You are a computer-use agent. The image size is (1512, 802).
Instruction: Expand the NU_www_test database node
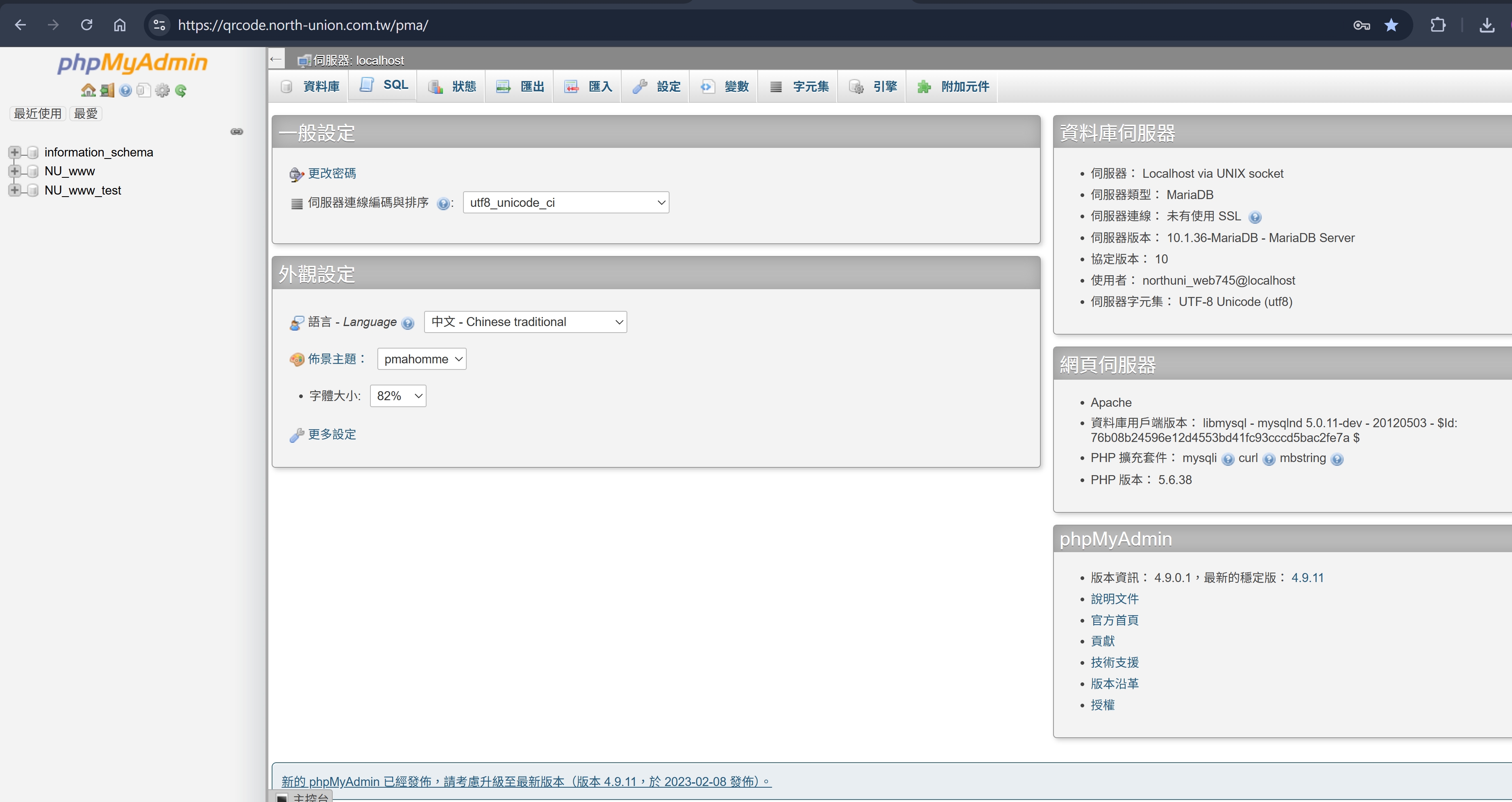pyautogui.click(x=15, y=191)
